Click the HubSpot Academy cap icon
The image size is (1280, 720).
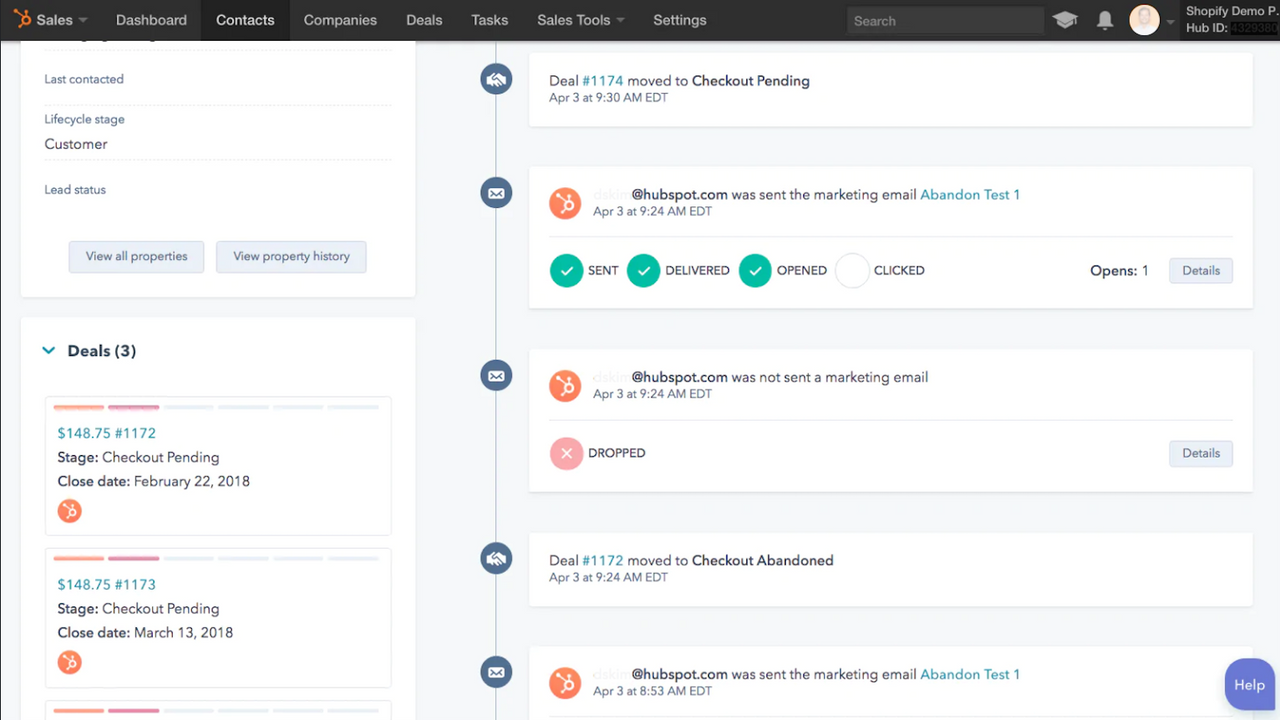[x=1064, y=20]
